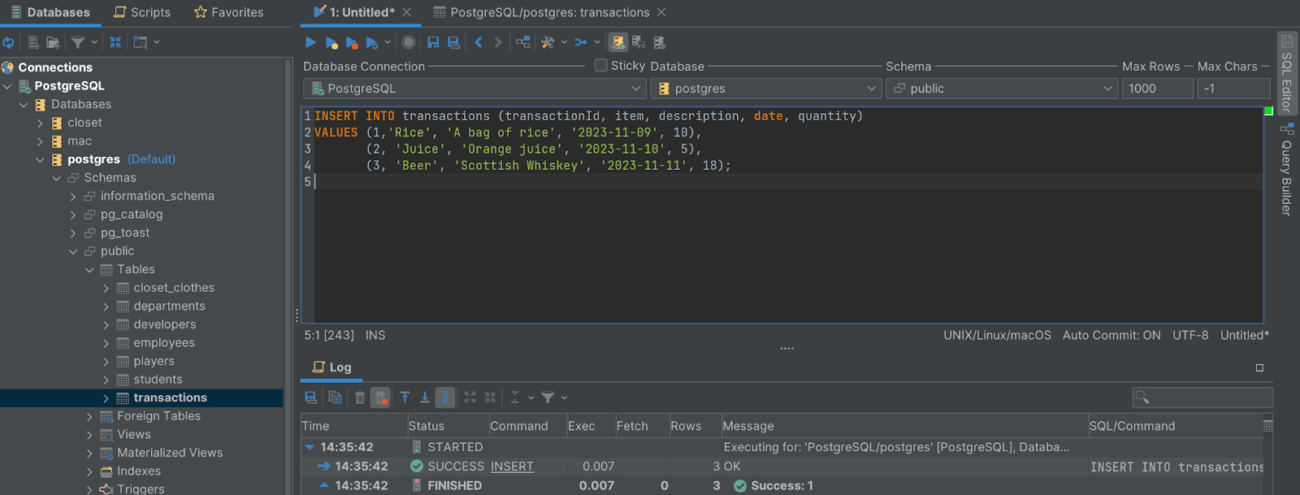Click create database connection icon

(33, 42)
